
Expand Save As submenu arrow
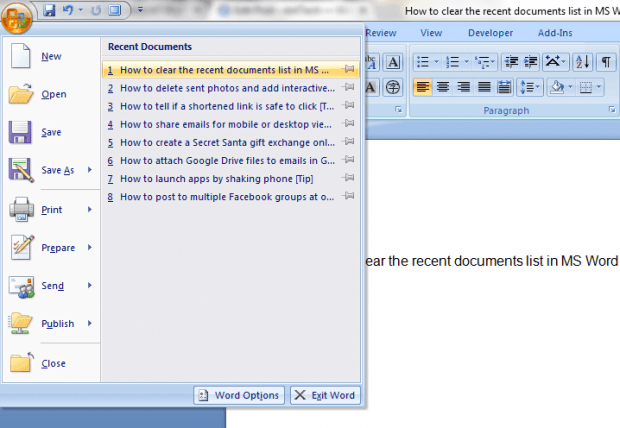90,170
